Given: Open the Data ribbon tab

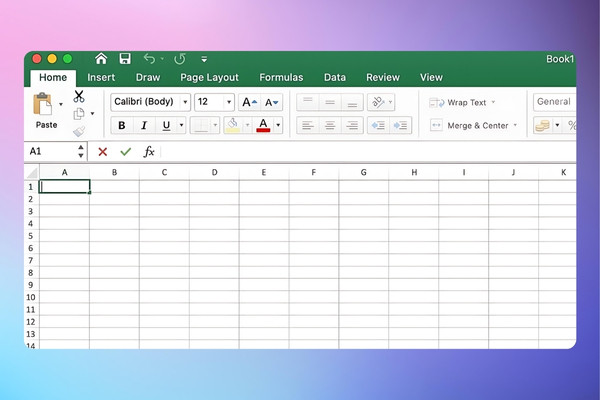Looking at the screenshot, I should (x=335, y=77).
